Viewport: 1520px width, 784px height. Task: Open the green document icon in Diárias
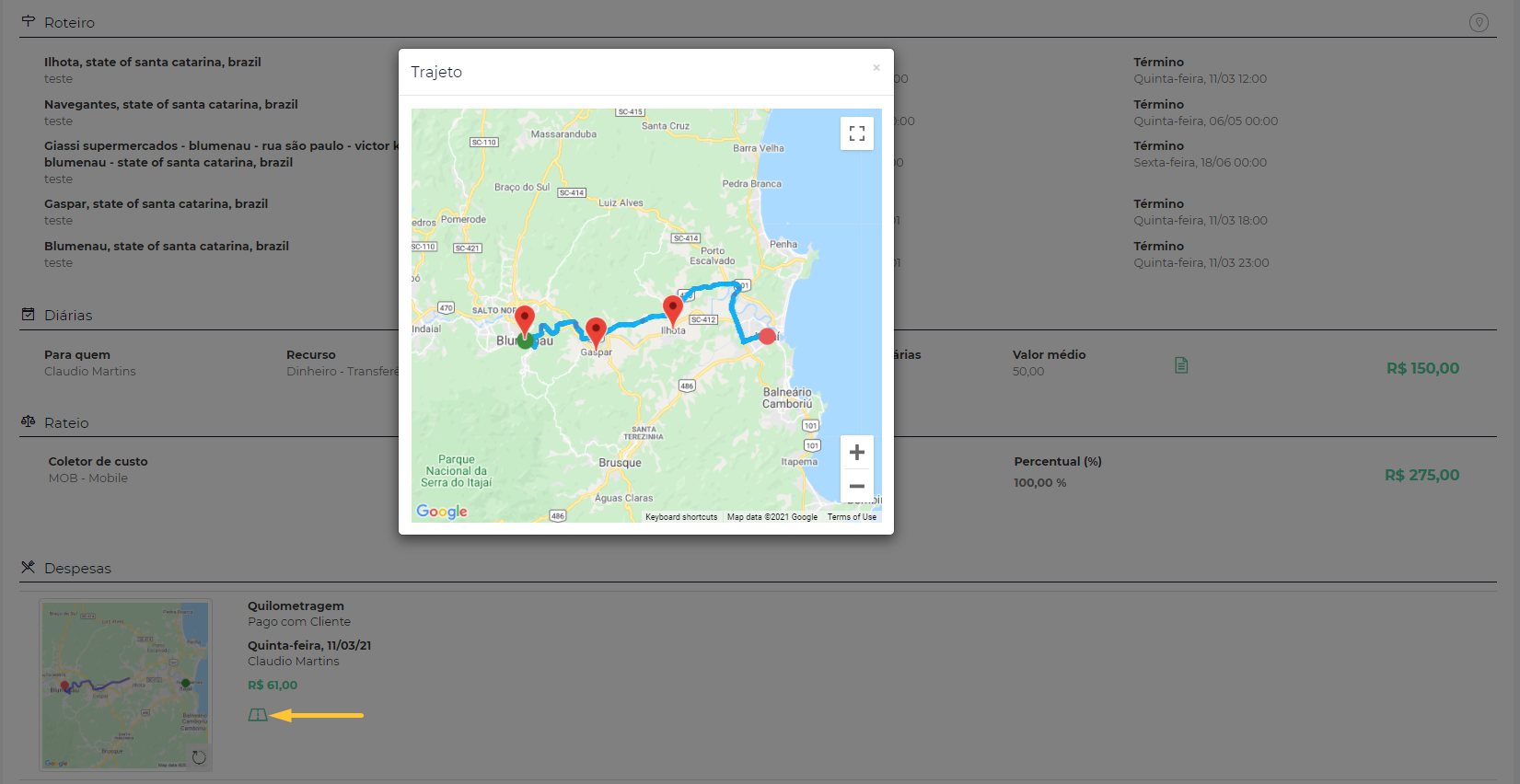click(1181, 365)
